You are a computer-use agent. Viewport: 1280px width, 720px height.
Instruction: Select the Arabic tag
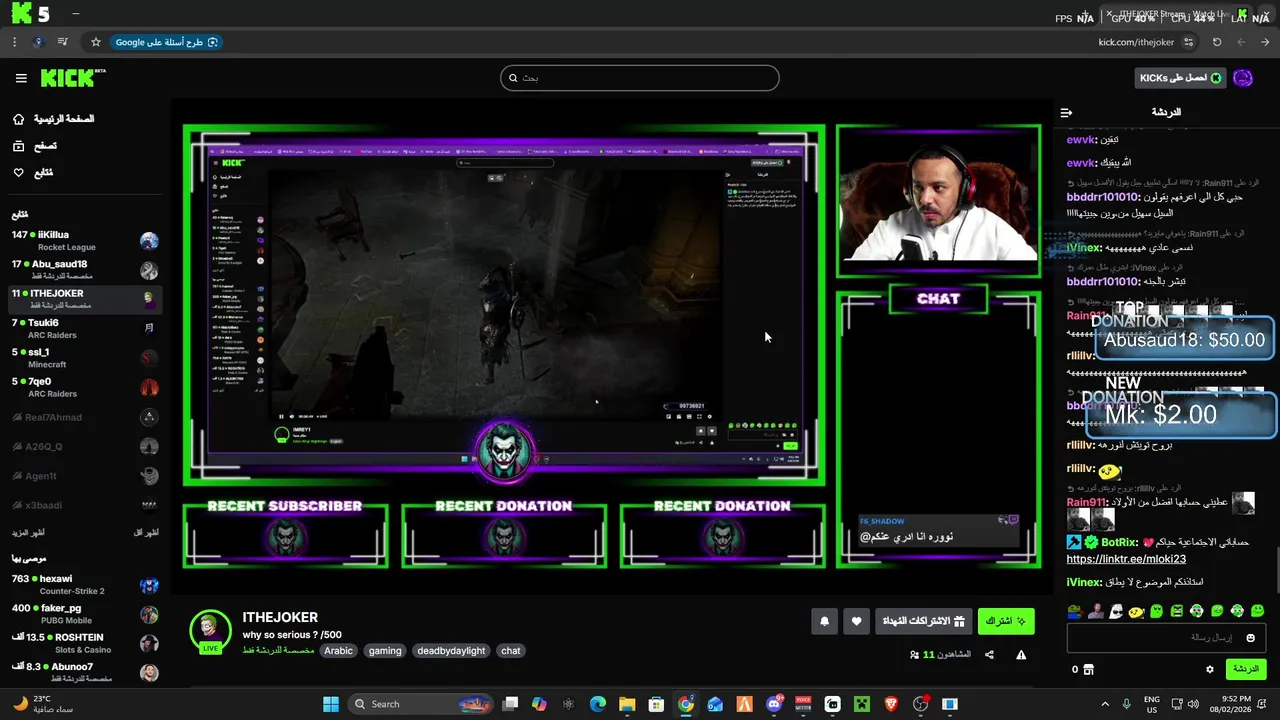[339, 651]
